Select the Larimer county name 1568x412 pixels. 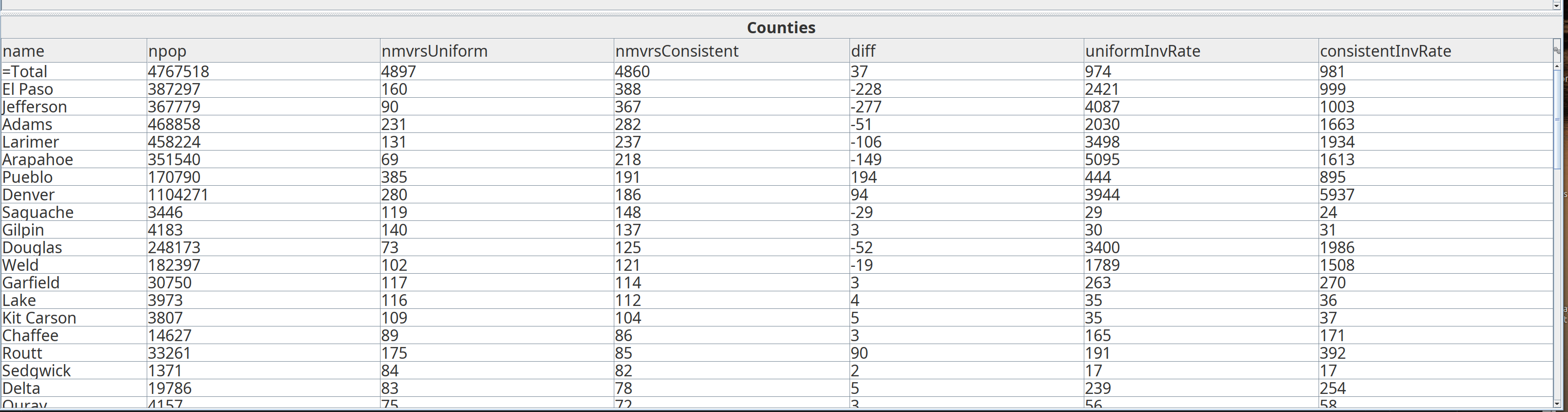click(74, 142)
